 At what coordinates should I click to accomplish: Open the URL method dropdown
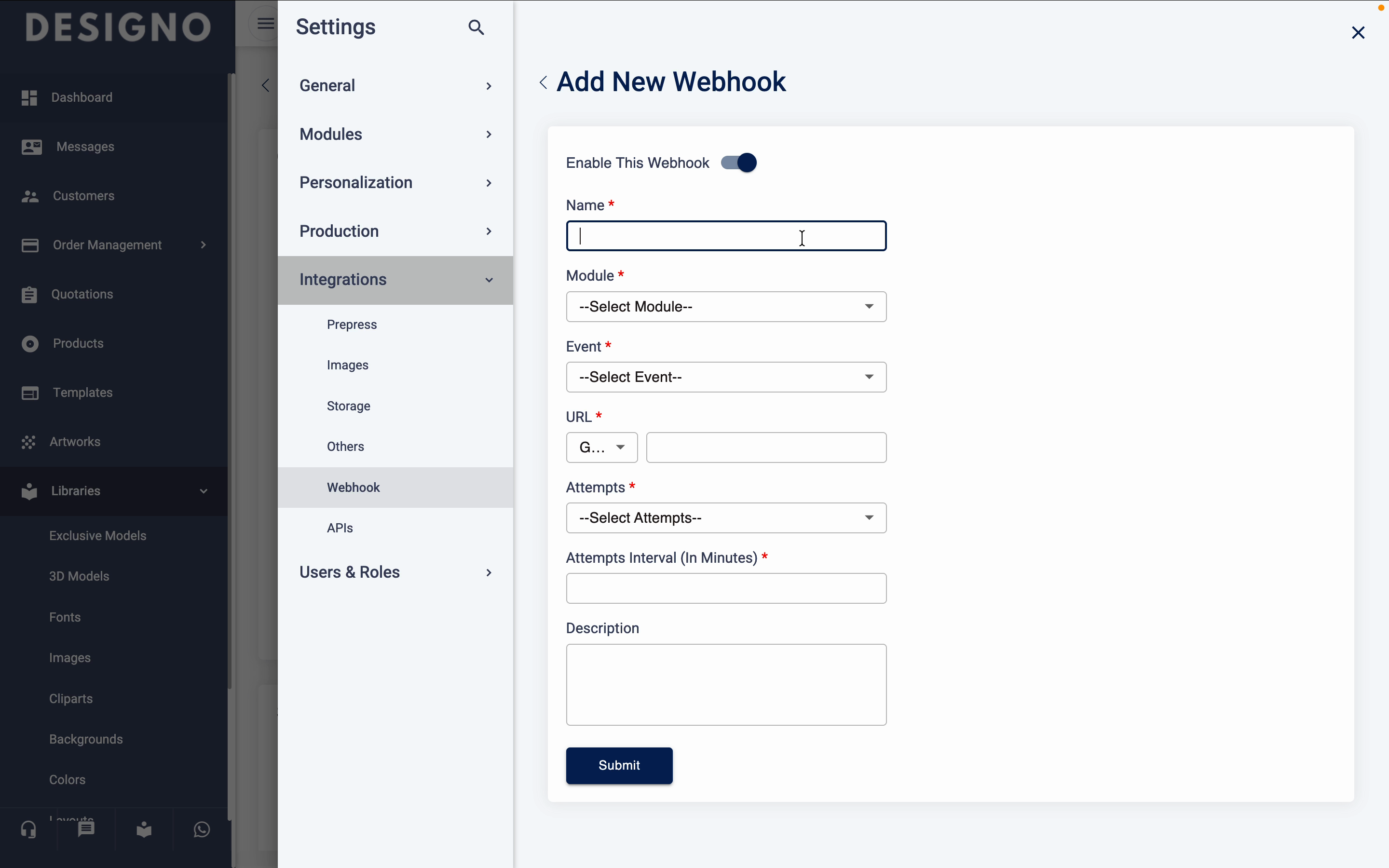601,447
